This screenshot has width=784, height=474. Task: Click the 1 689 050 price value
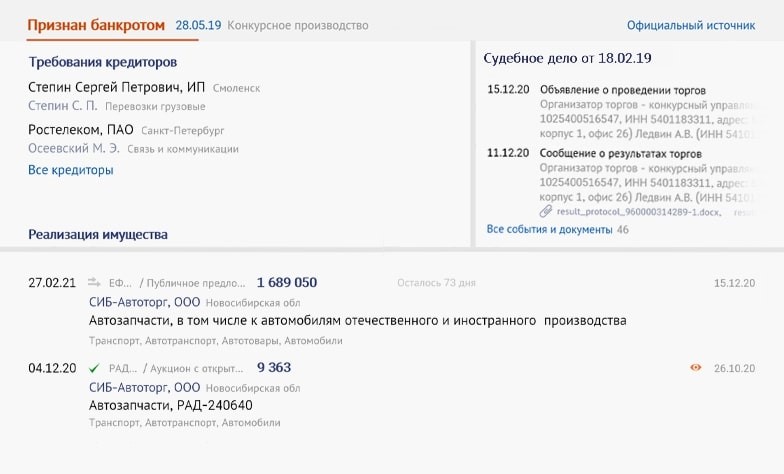coord(287,282)
